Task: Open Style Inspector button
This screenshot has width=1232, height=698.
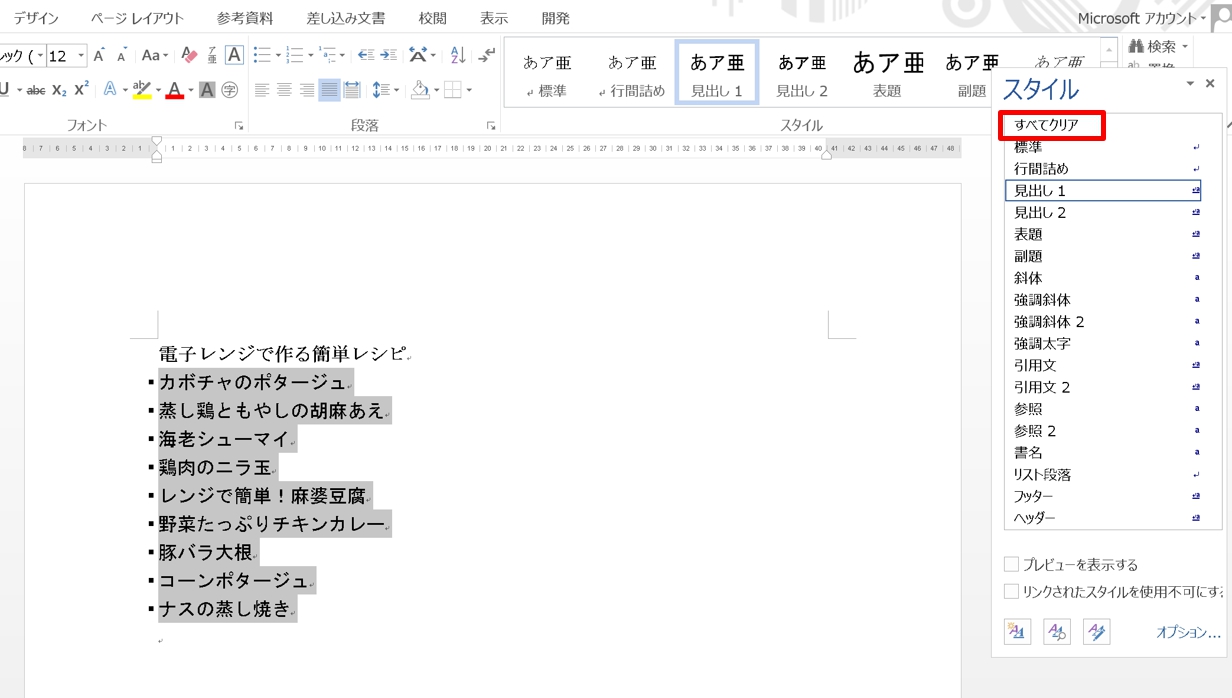Action: click(x=1057, y=631)
